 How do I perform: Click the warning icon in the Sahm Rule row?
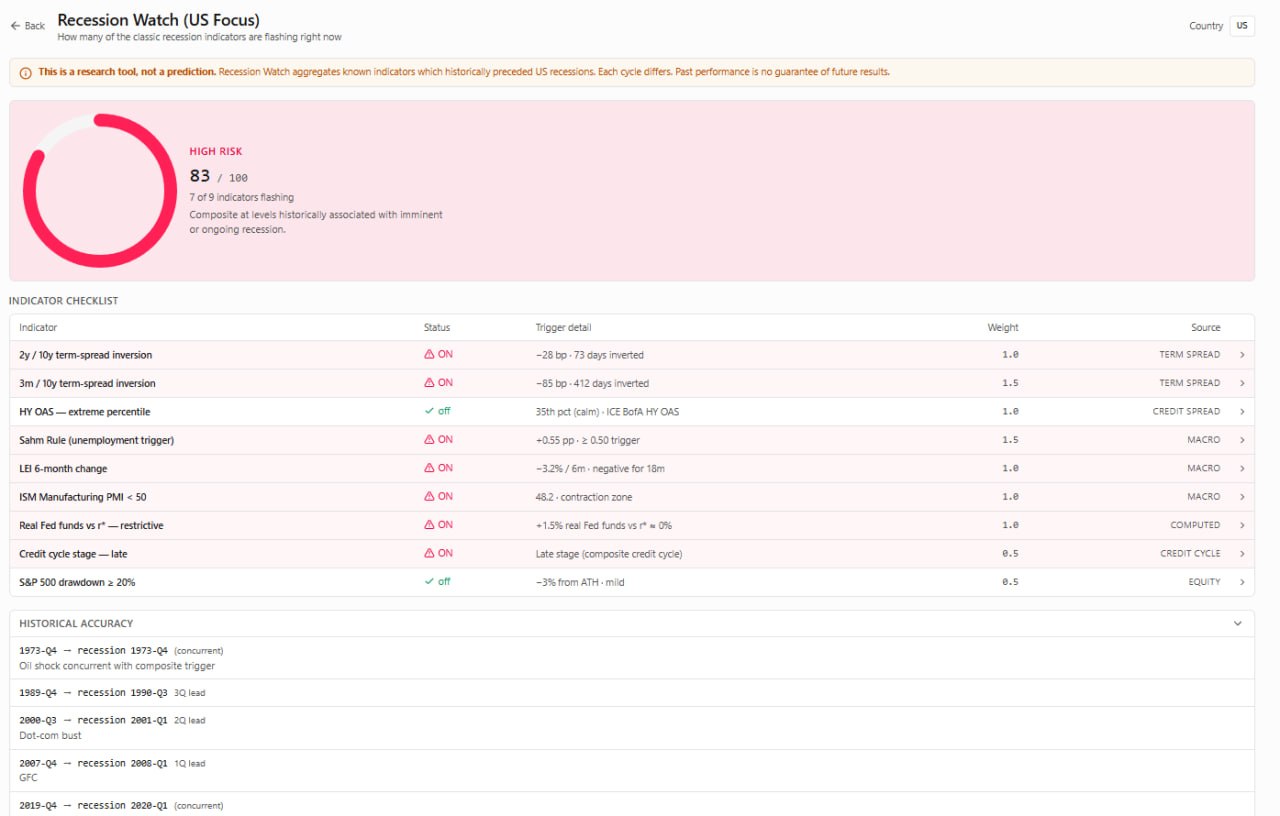click(429, 440)
